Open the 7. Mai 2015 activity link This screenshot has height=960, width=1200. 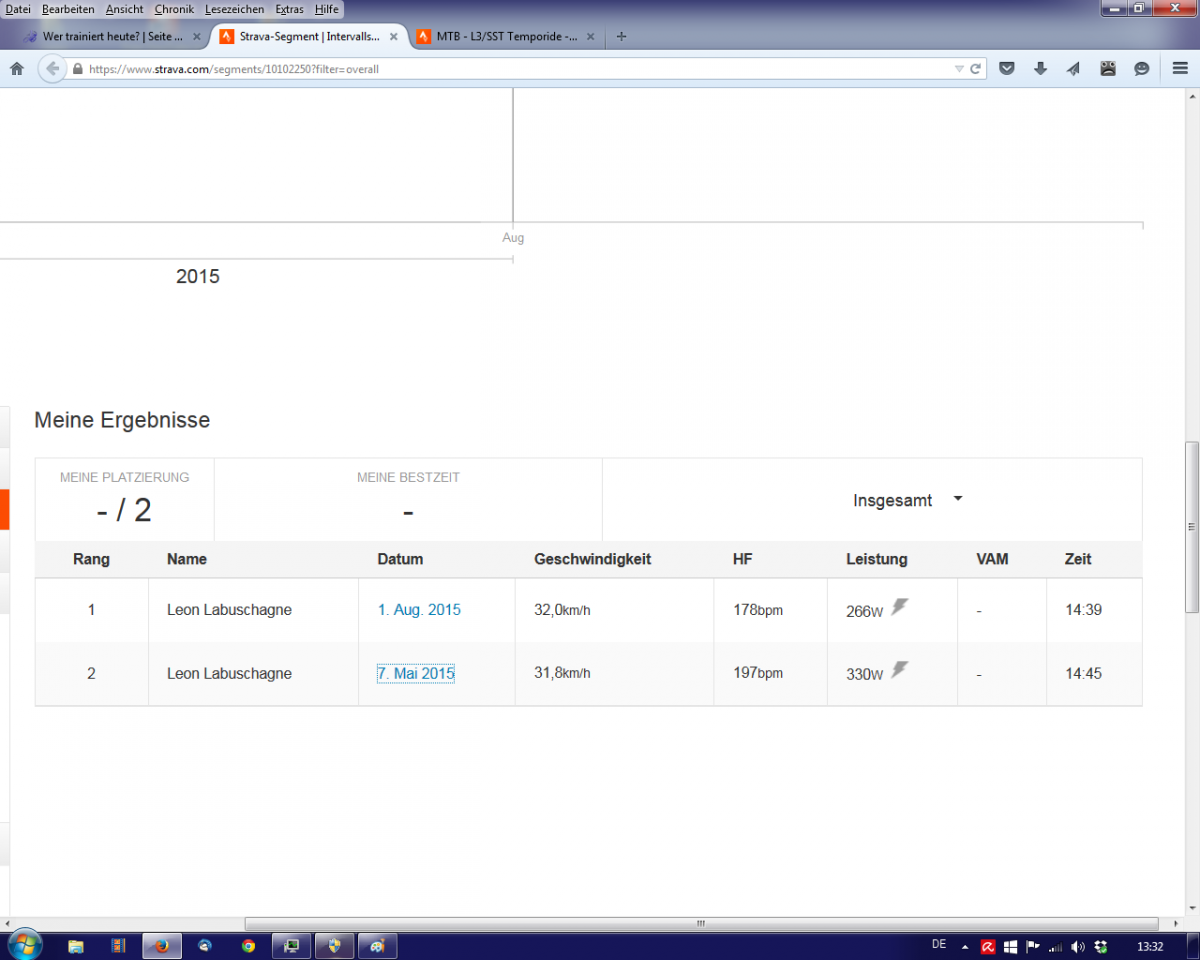[x=415, y=674]
